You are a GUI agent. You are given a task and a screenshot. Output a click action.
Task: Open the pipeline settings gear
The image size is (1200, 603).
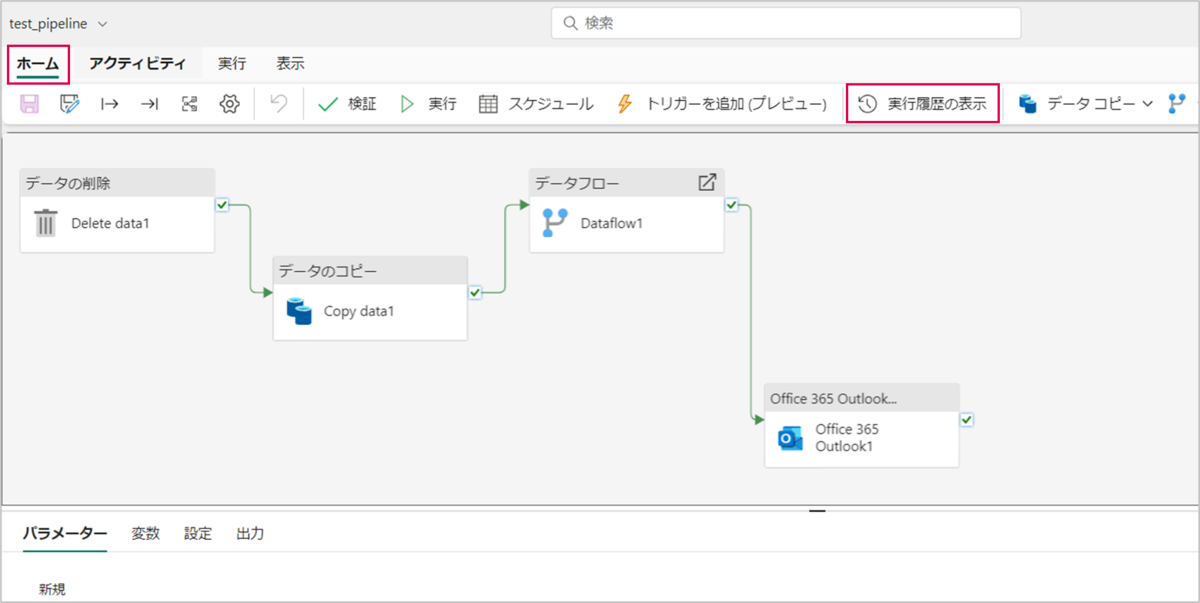point(229,104)
